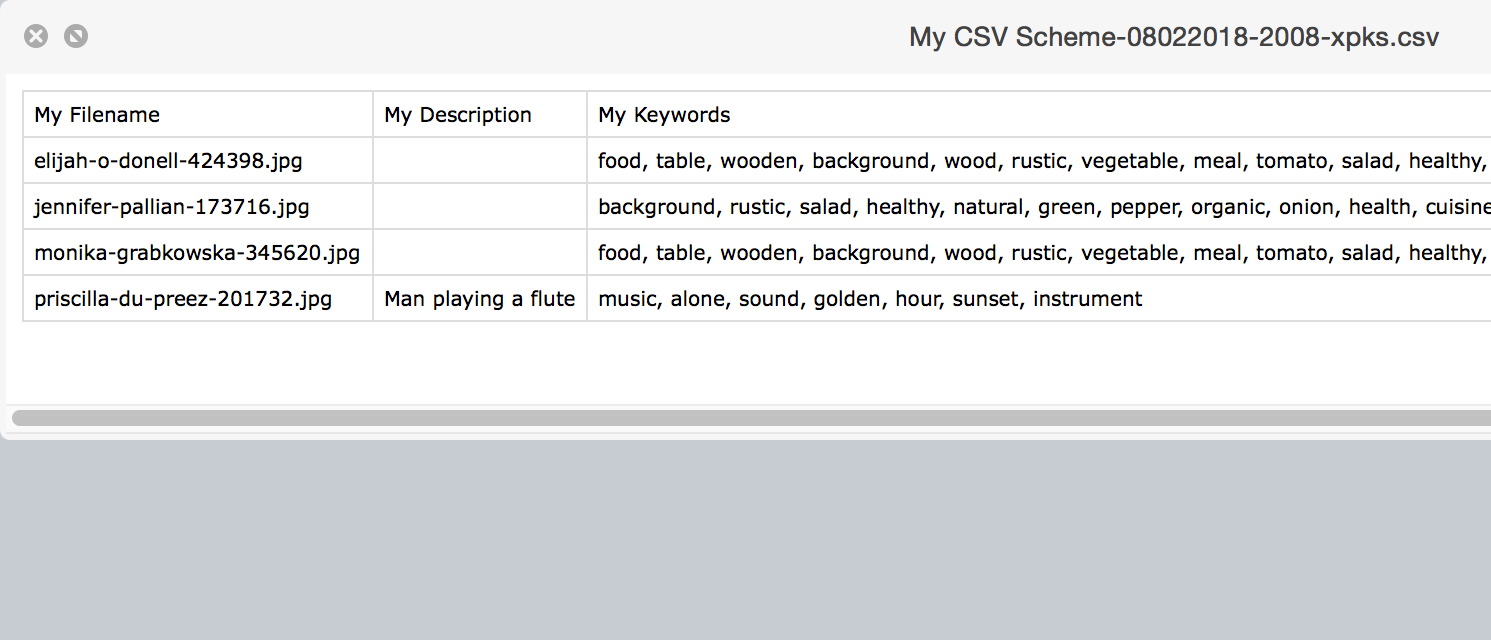Click the circular X clear icon
The height and width of the screenshot is (640, 1491).
[x=36, y=35]
